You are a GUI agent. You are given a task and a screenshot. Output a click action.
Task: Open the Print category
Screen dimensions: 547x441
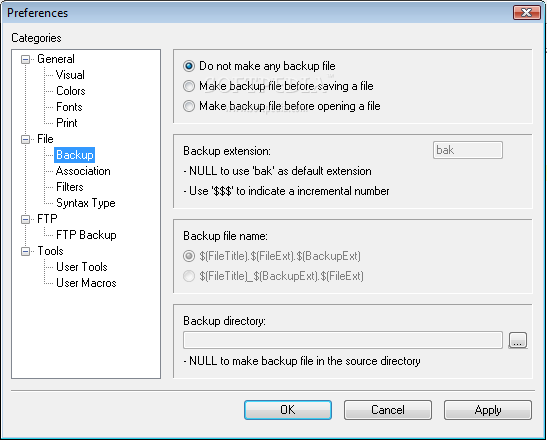[x=67, y=123]
